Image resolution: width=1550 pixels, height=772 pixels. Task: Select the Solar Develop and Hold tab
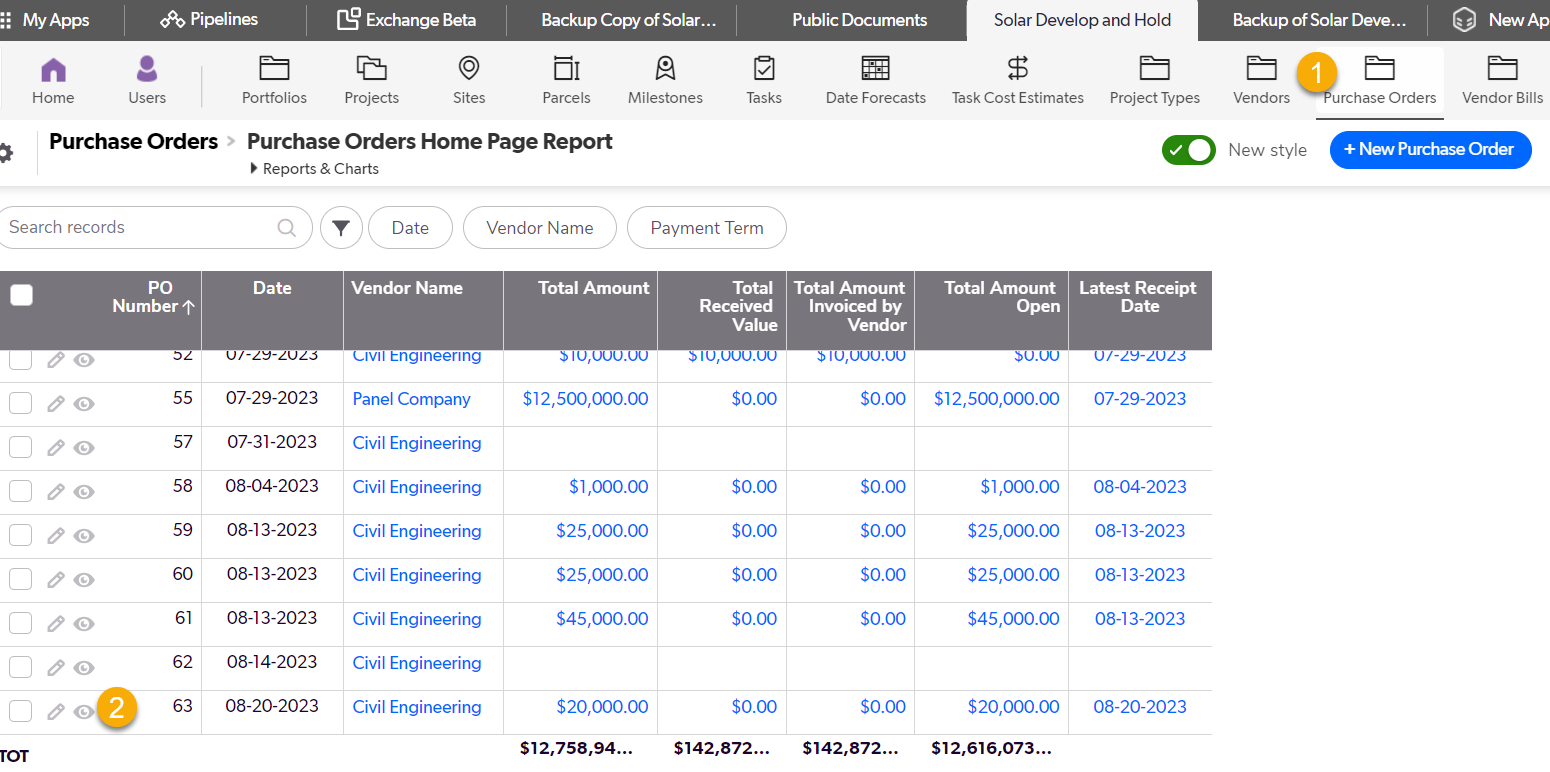click(x=1082, y=20)
